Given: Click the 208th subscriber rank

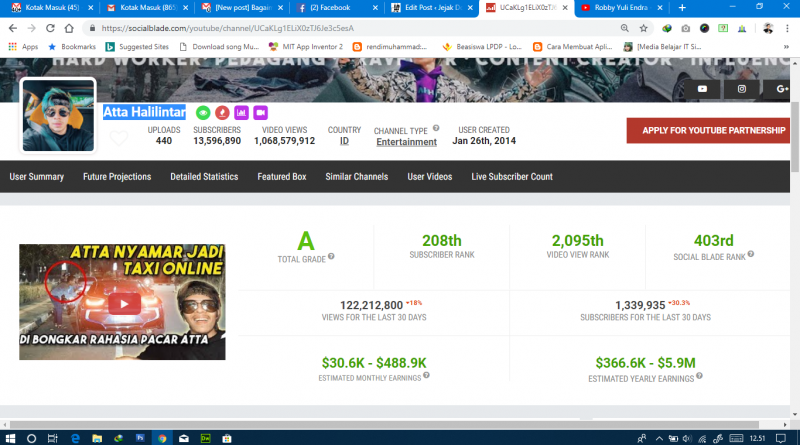Looking at the screenshot, I should [442, 240].
